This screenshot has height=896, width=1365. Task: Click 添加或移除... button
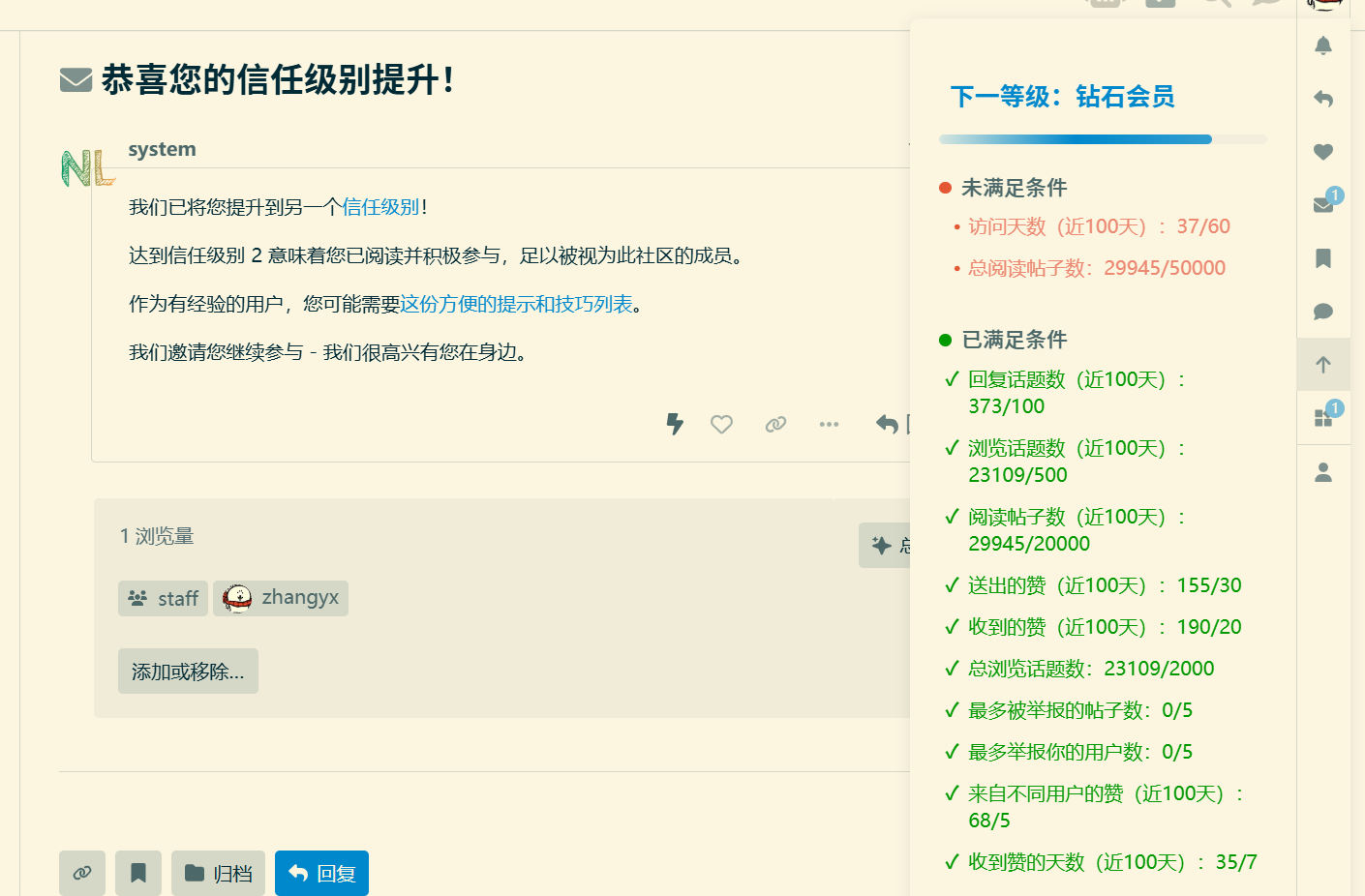pyautogui.click(x=188, y=671)
